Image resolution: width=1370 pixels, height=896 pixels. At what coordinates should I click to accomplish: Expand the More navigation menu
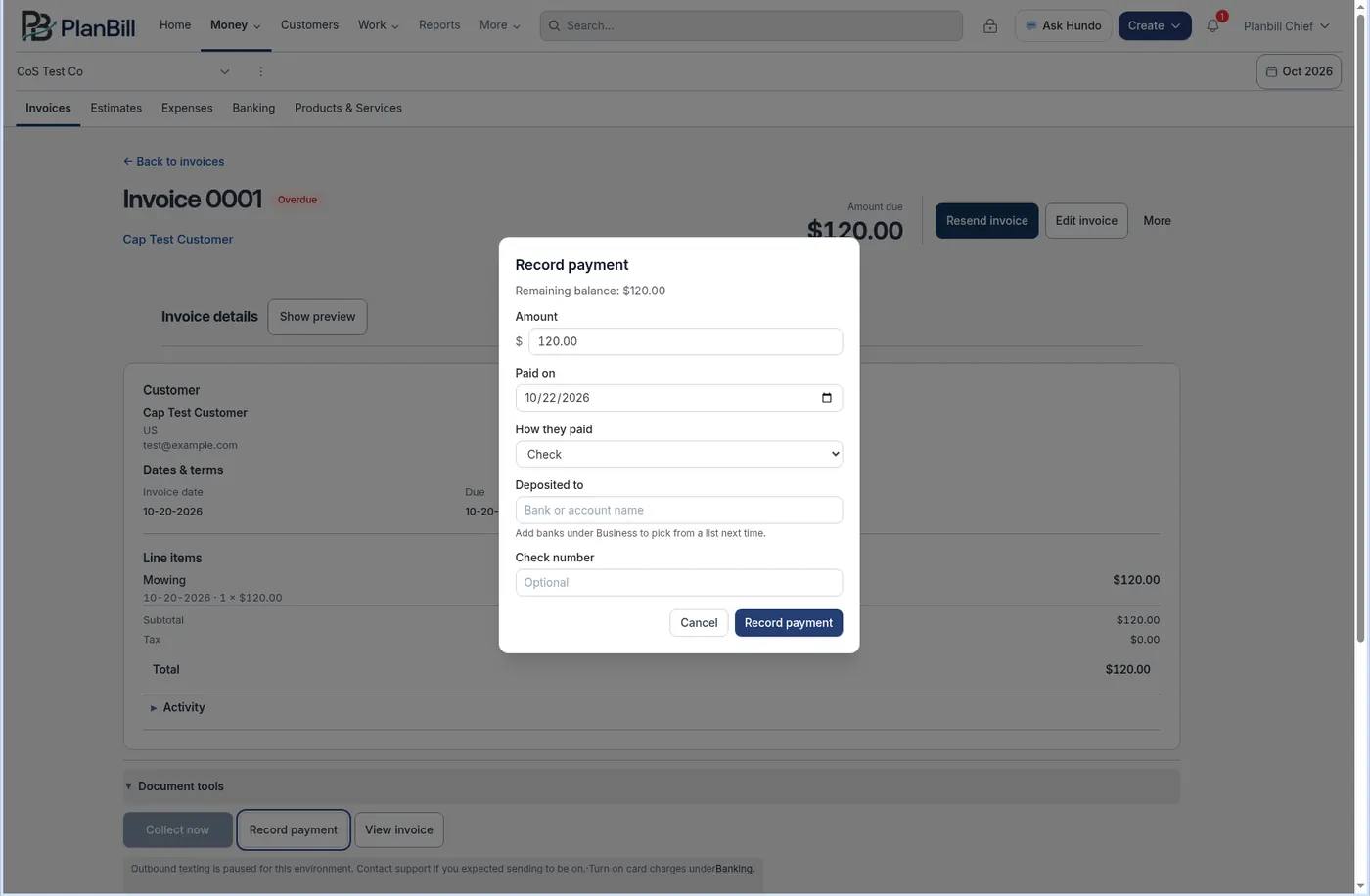coord(500,25)
